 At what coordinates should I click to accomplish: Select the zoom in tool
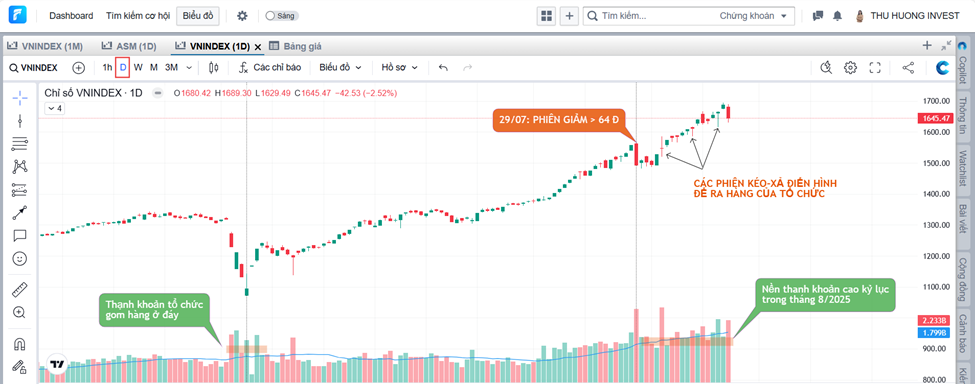pyautogui.click(x=20, y=312)
